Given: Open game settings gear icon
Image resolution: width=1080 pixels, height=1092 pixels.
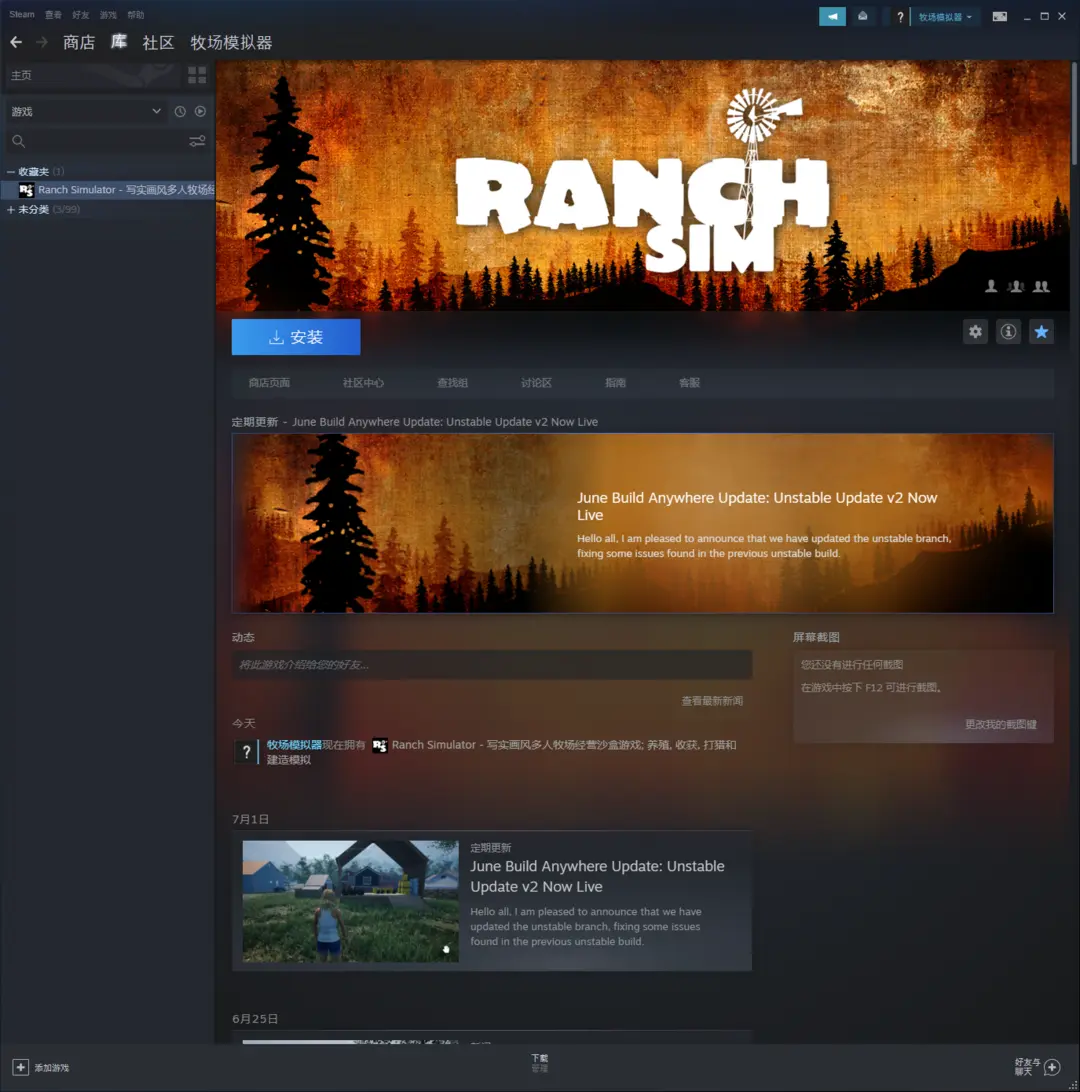Looking at the screenshot, I should tap(976, 332).
